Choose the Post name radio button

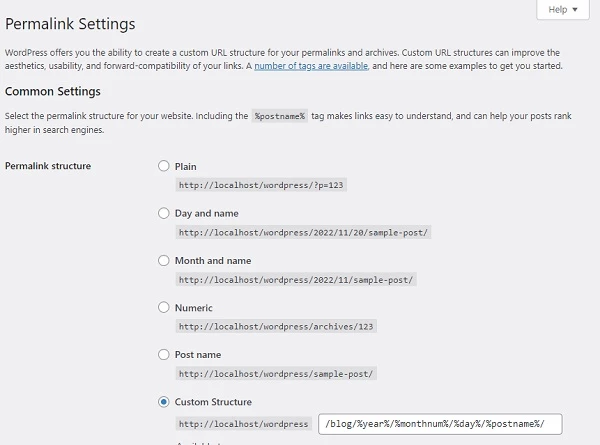point(164,354)
